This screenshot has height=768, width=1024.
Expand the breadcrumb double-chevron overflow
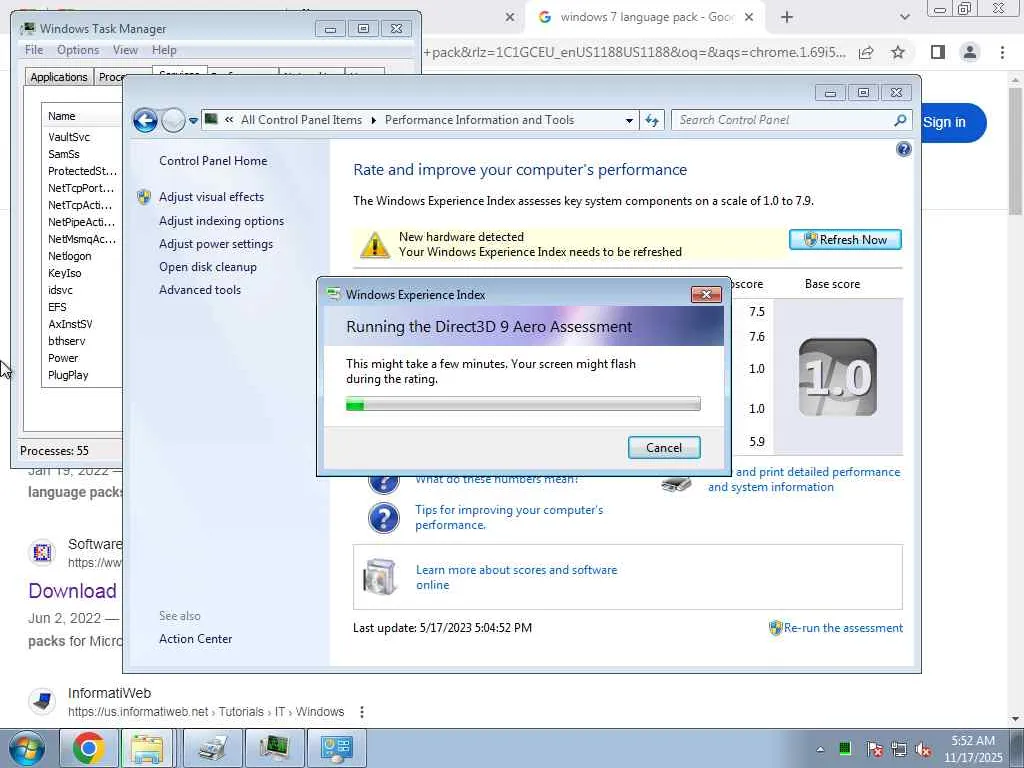(229, 120)
